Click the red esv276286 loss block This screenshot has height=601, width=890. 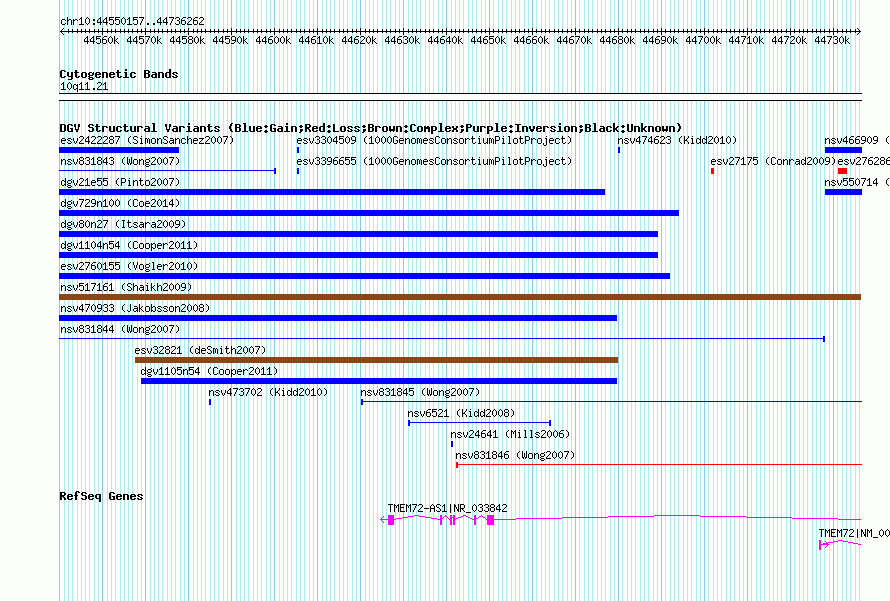pyautogui.click(x=842, y=171)
